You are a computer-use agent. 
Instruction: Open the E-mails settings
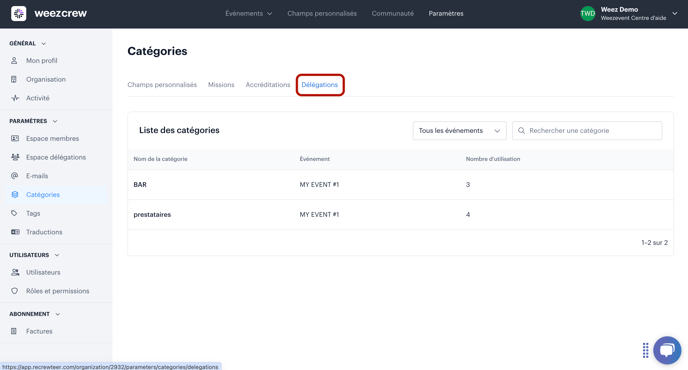point(37,176)
